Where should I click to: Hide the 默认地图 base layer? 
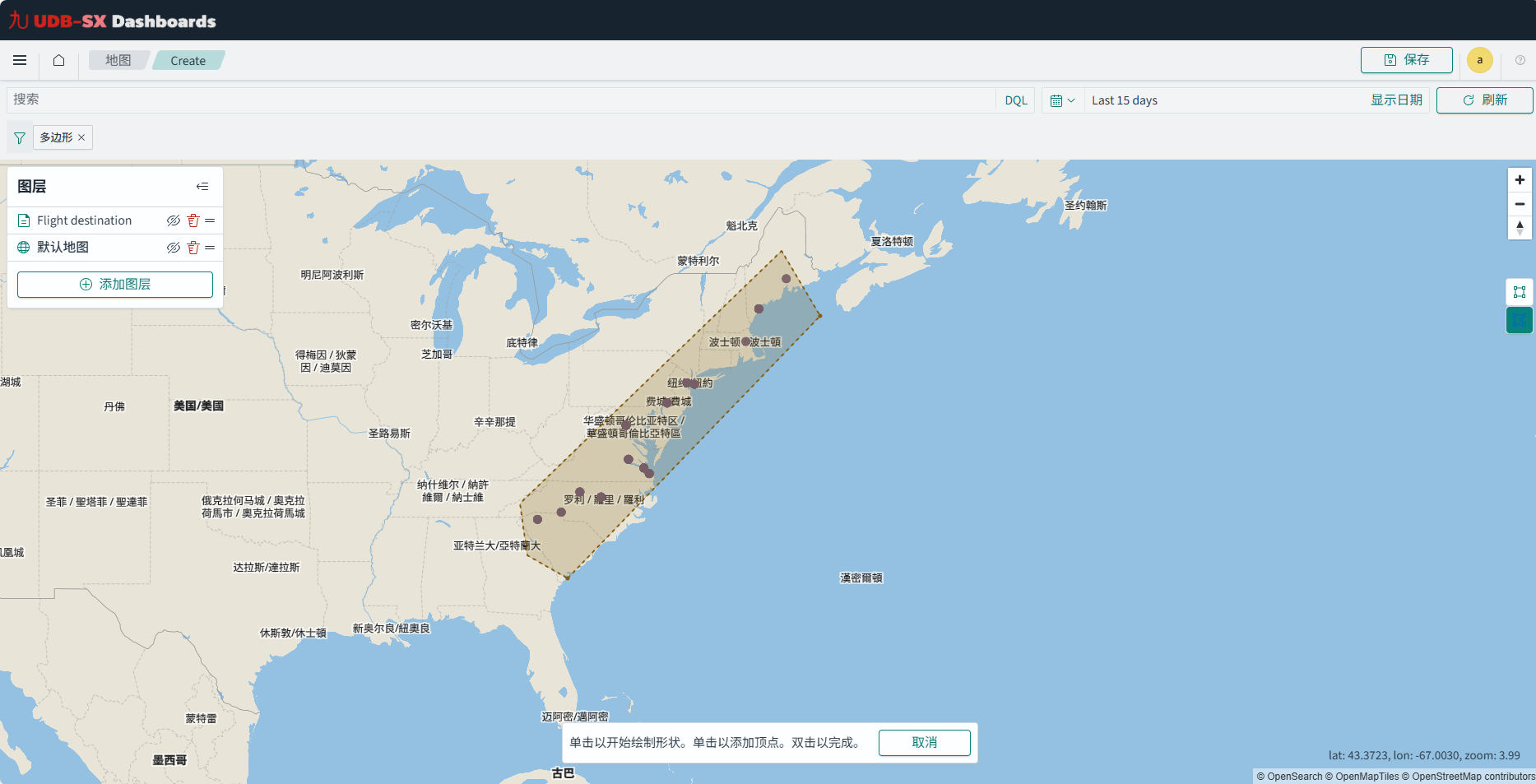[173, 247]
